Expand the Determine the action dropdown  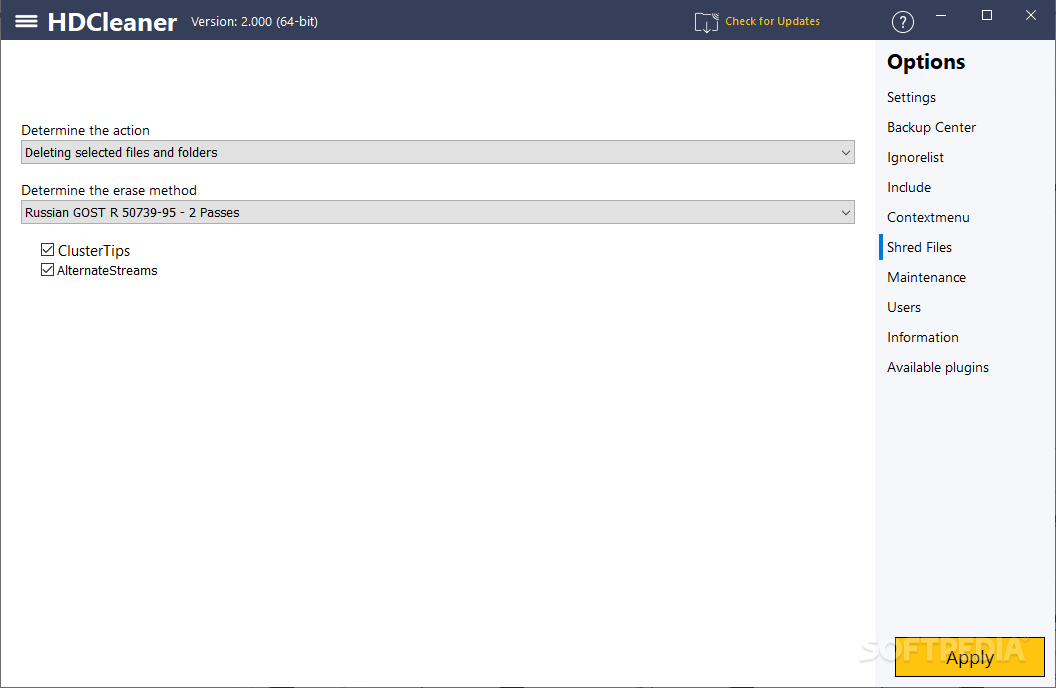(x=438, y=152)
